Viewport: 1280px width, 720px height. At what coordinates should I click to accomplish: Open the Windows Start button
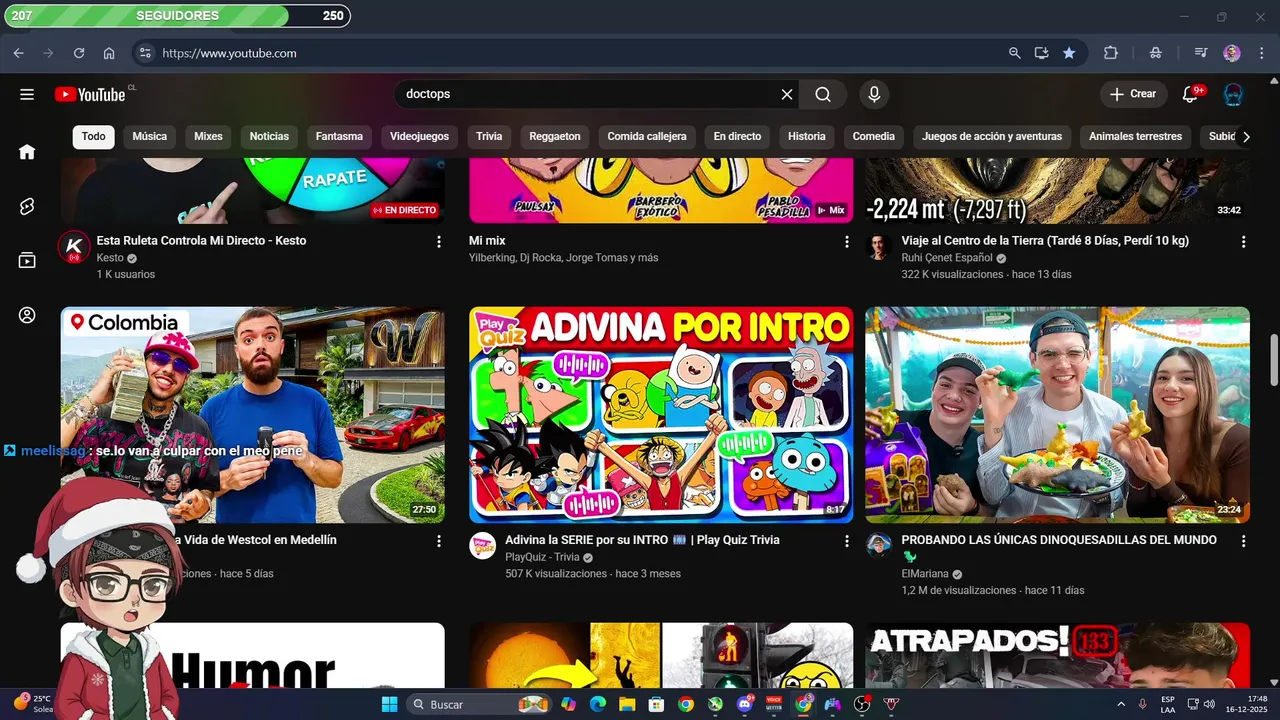click(389, 704)
